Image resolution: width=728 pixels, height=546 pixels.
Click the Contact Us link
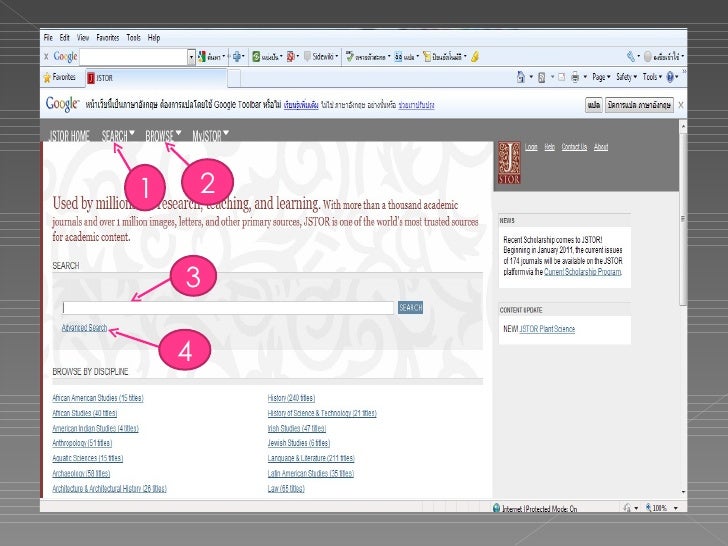574,147
